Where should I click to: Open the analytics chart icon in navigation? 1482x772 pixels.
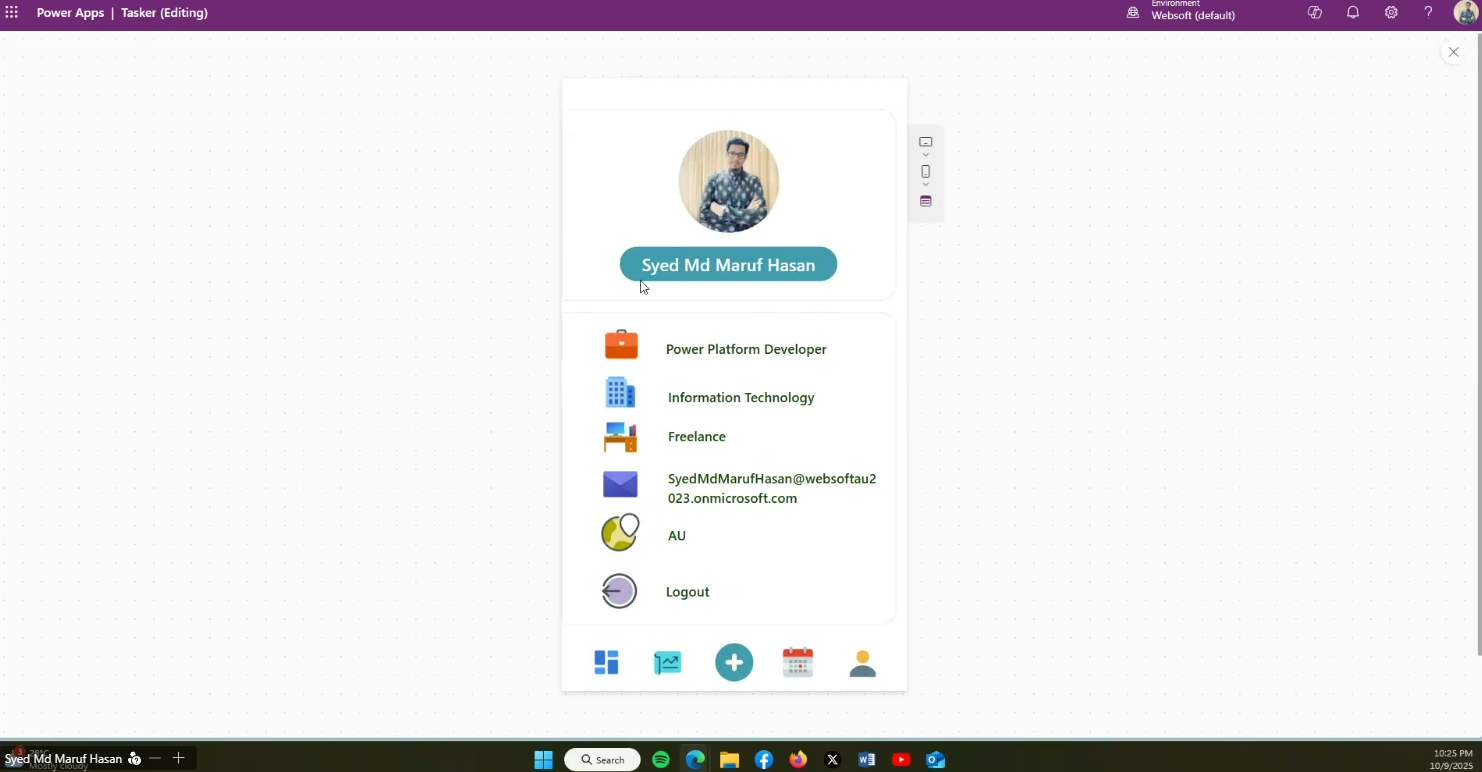667,663
